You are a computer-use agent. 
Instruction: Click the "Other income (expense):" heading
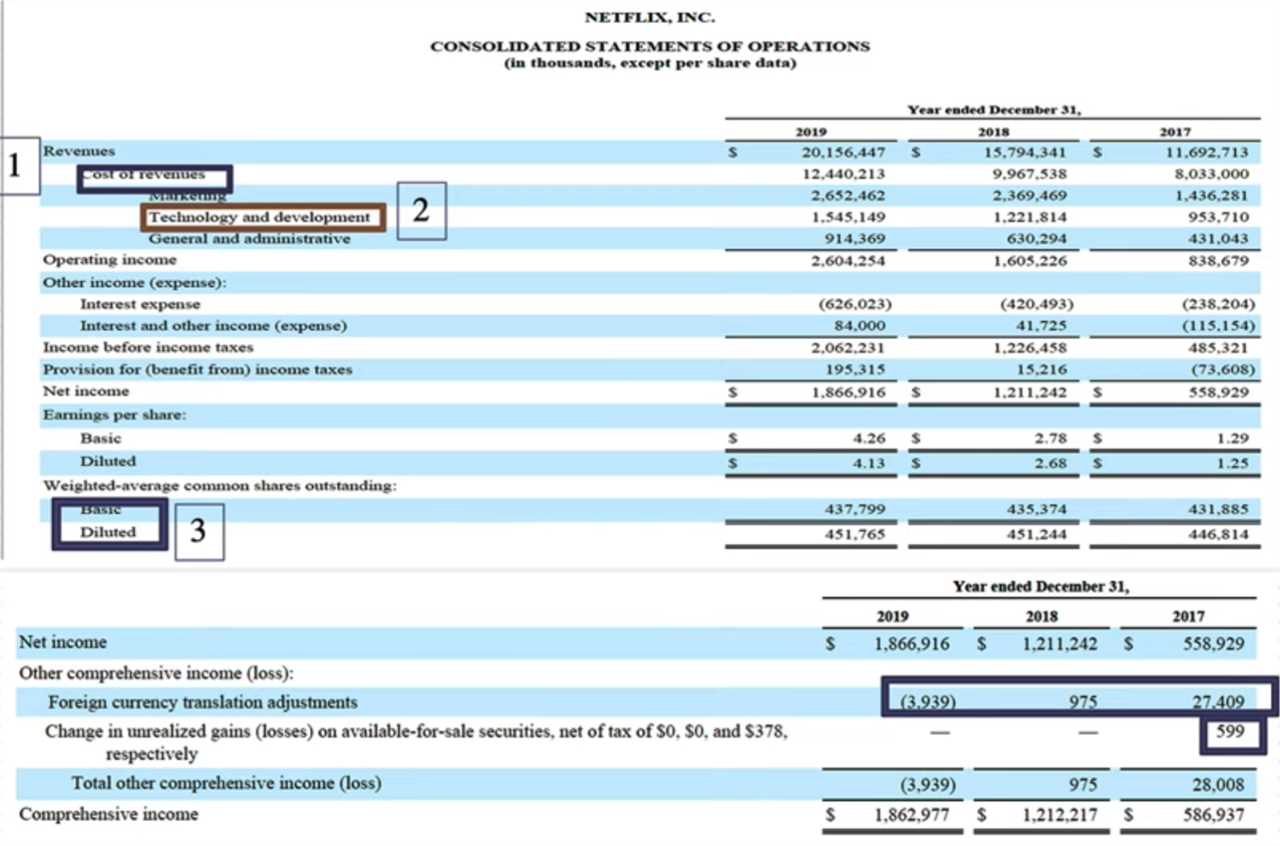135,282
